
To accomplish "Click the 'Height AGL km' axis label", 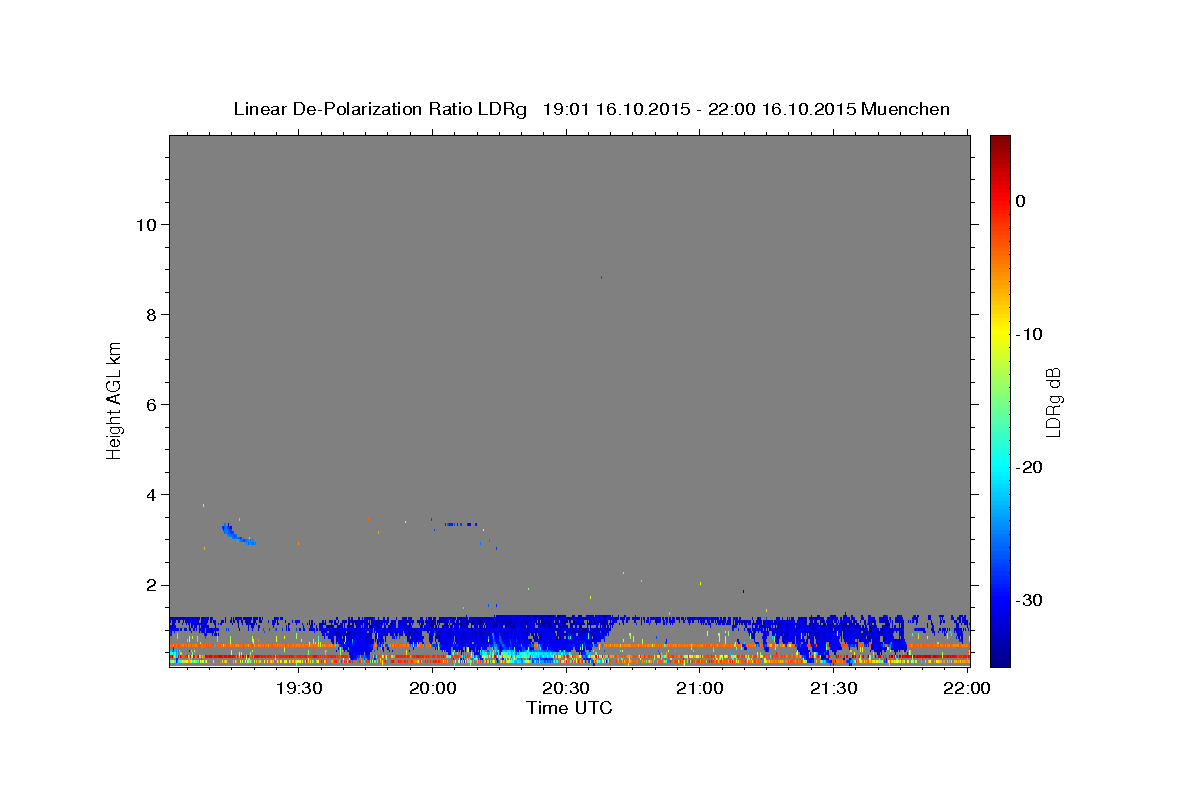I will click(x=114, y=400).
